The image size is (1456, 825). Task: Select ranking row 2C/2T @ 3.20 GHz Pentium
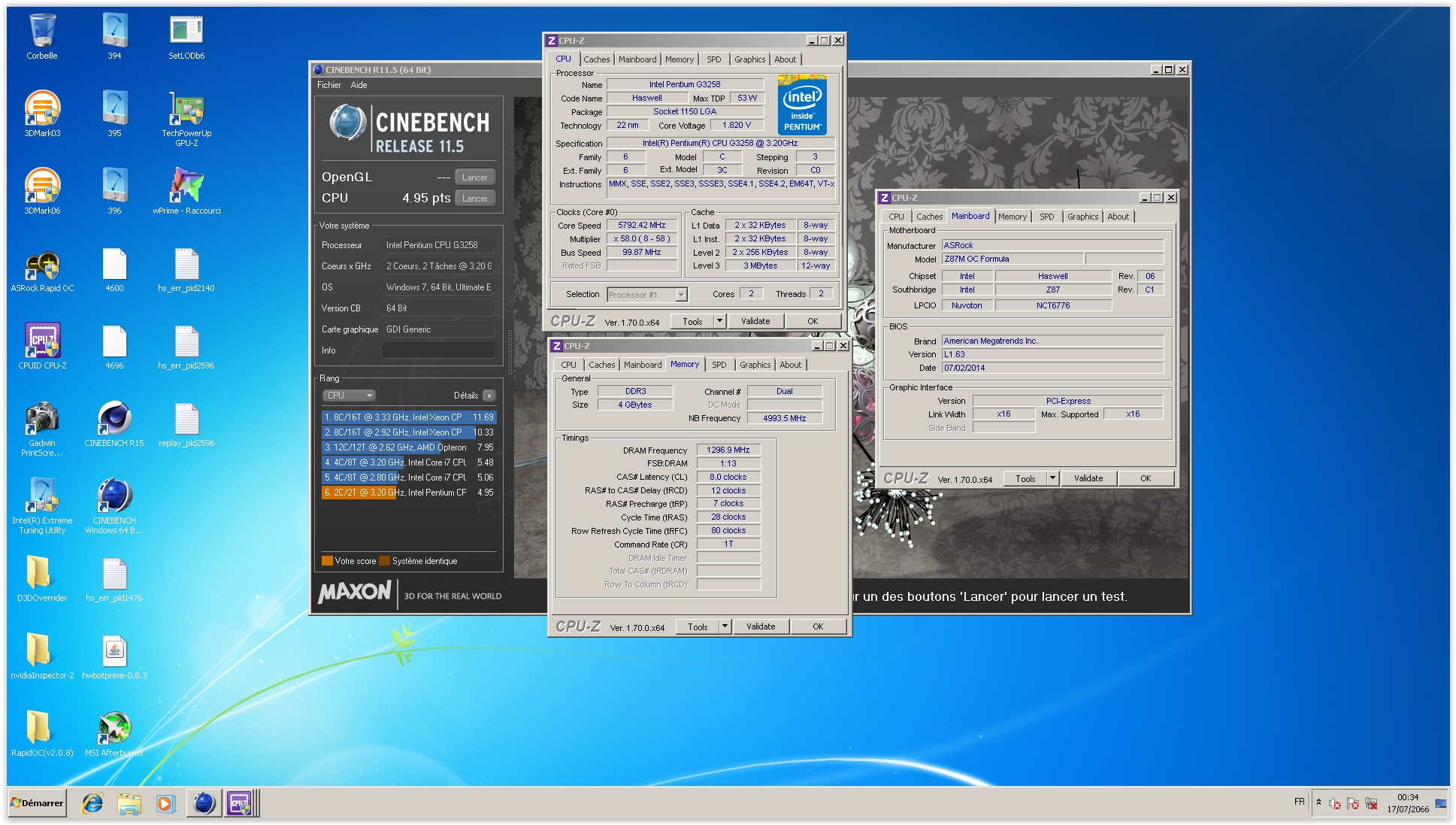coord(410,493)
